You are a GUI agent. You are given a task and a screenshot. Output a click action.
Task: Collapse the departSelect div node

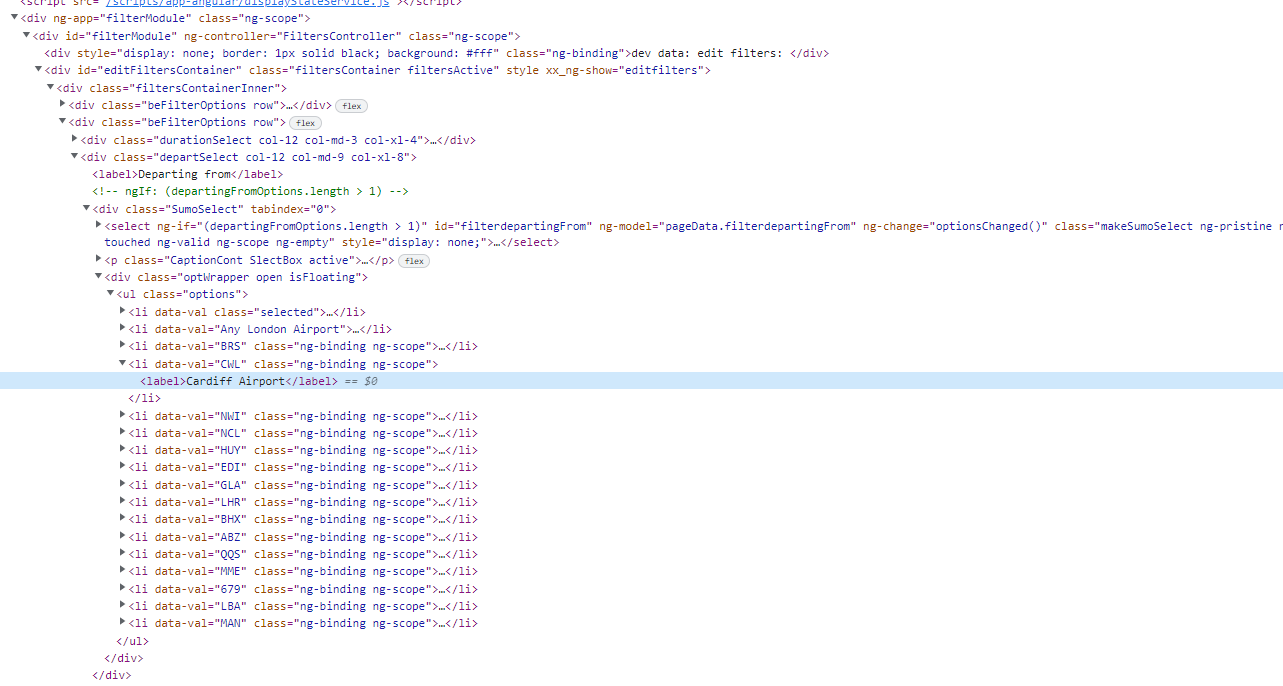coord(74,157)
